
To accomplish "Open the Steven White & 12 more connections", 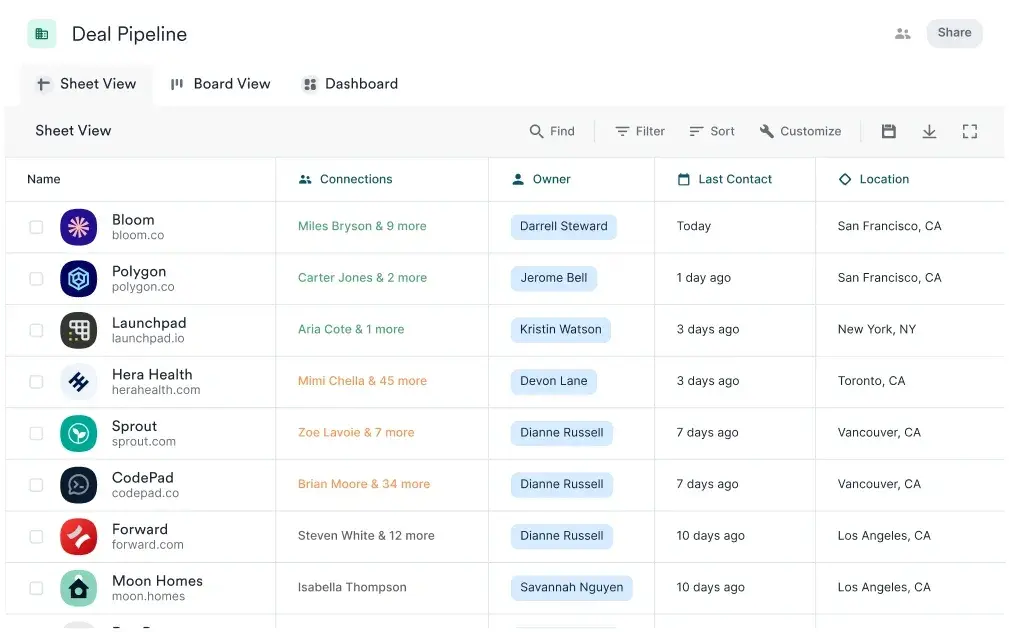I will tap(366, 536).
